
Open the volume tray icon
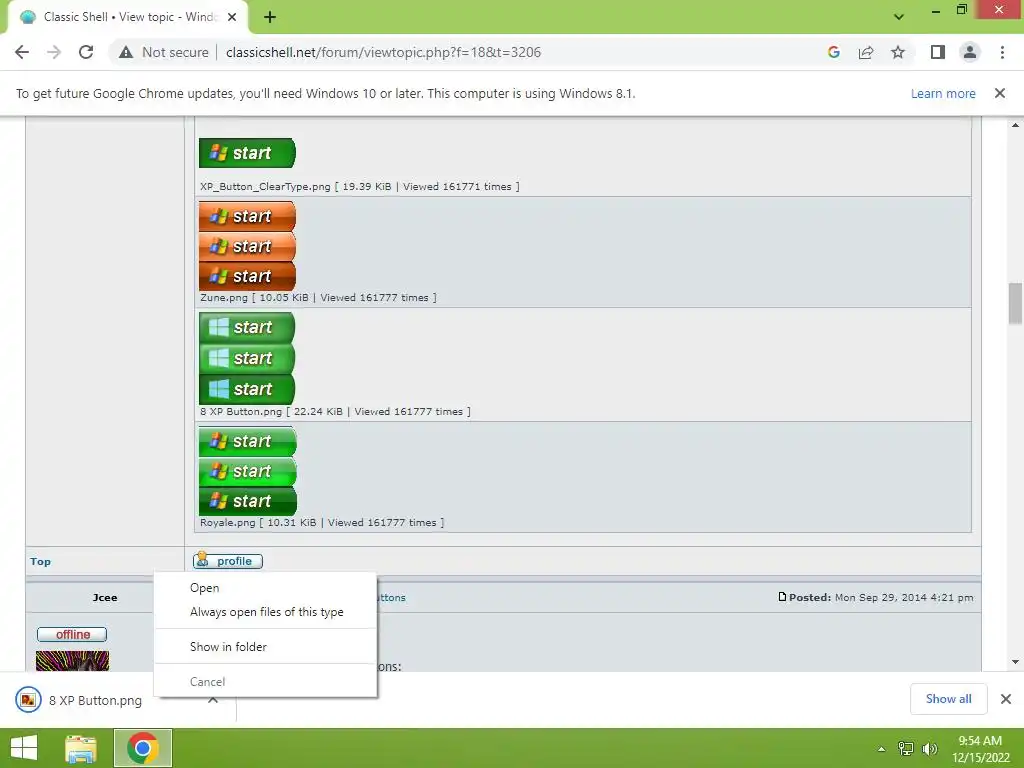(929, 749)
